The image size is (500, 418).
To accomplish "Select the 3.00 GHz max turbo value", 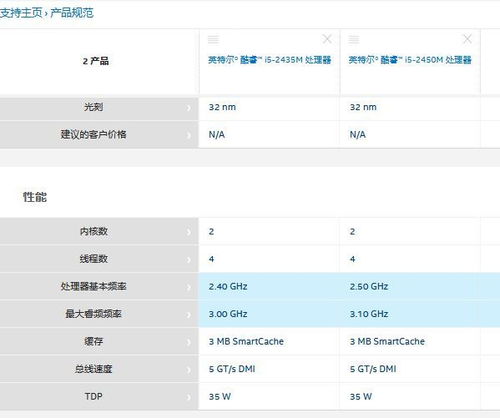I will [228, 314].
